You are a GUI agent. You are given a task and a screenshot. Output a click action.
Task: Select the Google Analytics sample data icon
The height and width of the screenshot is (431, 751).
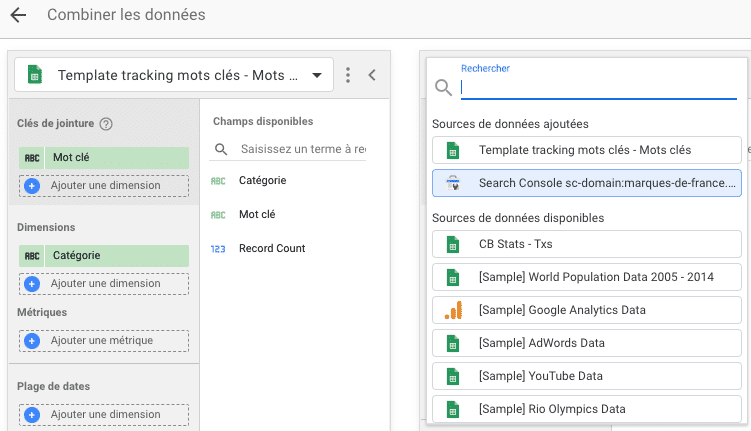pyautogui.click(x=453, y=310)
